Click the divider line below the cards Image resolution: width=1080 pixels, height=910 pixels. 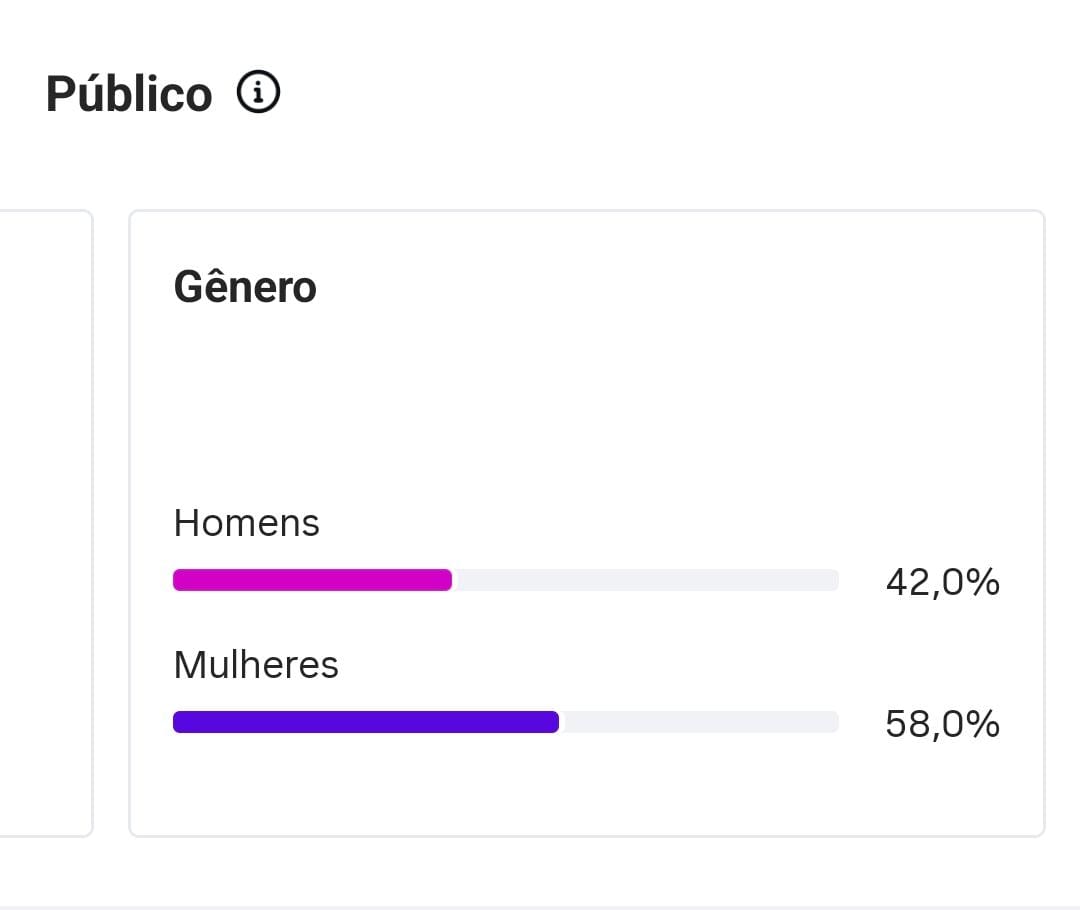click(540, 906)
